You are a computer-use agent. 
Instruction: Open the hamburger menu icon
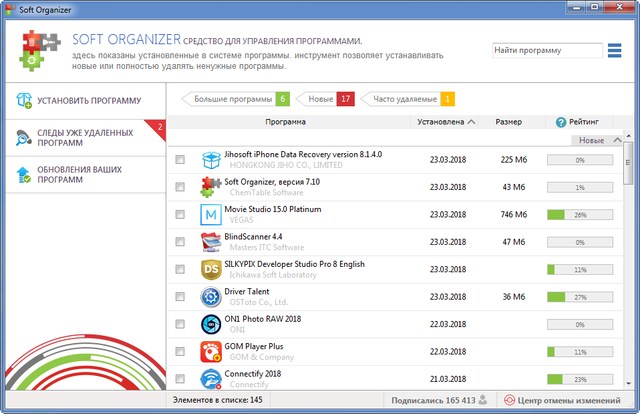click(615, 50)
